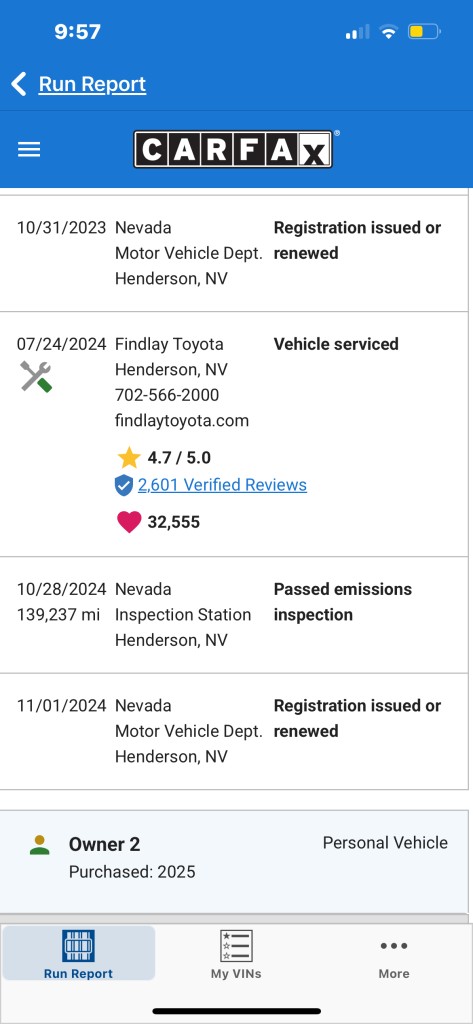This screenshot has width=473, height=1024.
Task: Tap the gold star rating icon
Action: point(129,457)
